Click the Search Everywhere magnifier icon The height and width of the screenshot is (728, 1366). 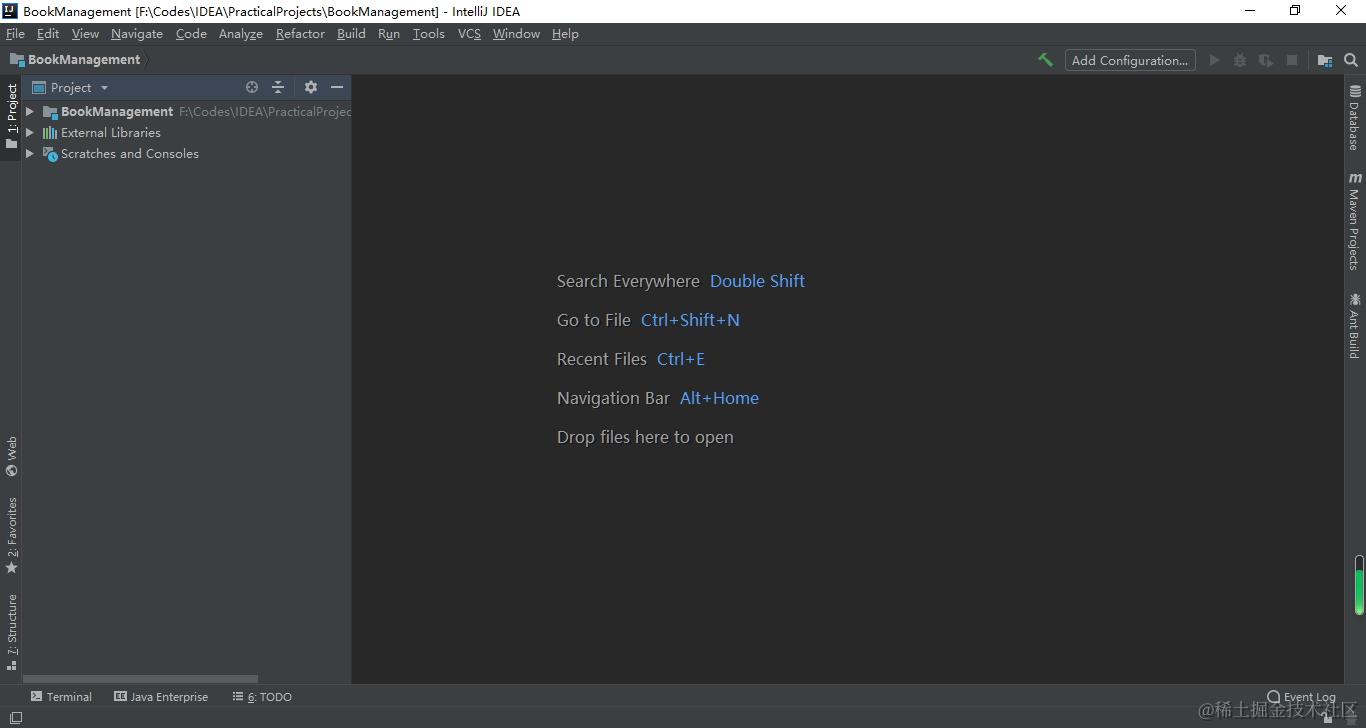pos(1351,60)
